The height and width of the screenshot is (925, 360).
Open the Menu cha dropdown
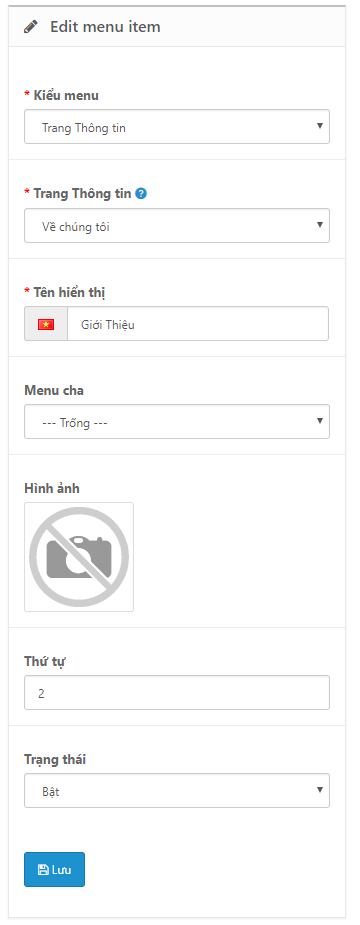[x=177, y=422]
